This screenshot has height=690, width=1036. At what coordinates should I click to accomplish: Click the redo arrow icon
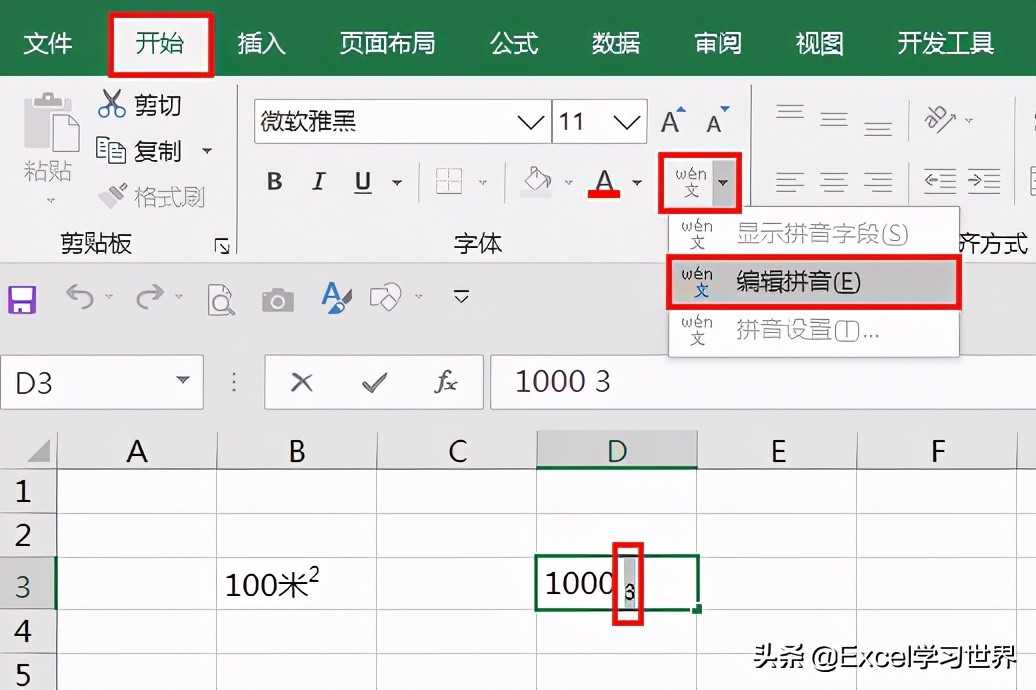(150, 297)
